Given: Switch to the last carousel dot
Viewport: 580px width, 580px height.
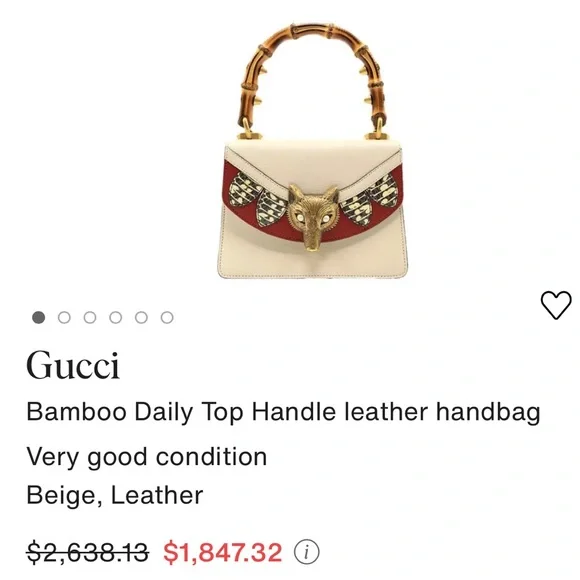Looking at the screenshot, I should coord(167,317).
